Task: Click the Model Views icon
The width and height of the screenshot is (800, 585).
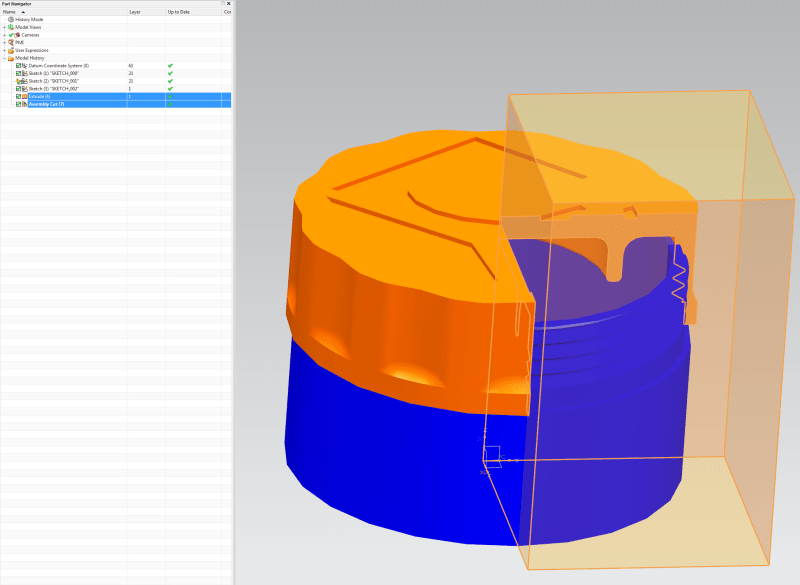Action: (x=11, y=27)
